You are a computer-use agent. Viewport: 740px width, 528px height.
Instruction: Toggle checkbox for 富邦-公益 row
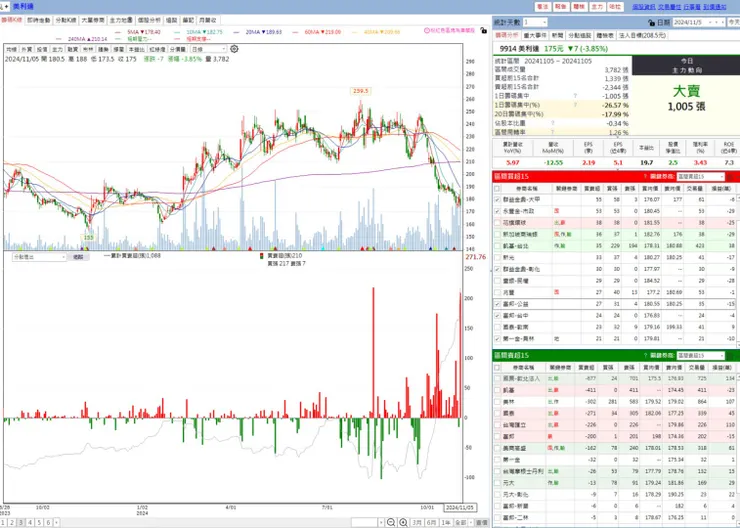coord(497,304)
